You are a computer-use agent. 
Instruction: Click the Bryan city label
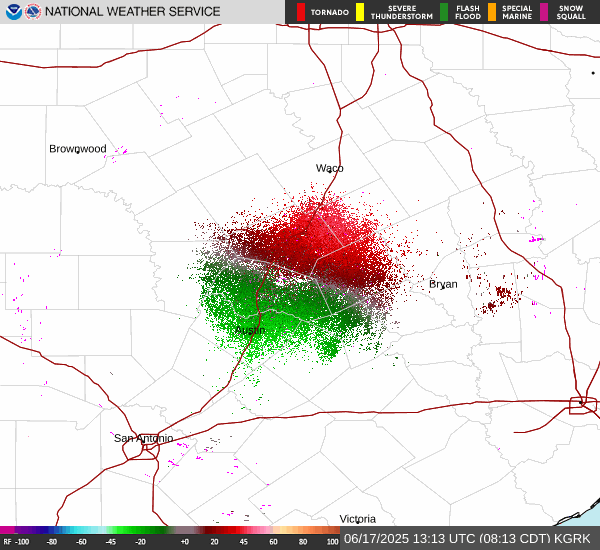[x=443, y=284]
